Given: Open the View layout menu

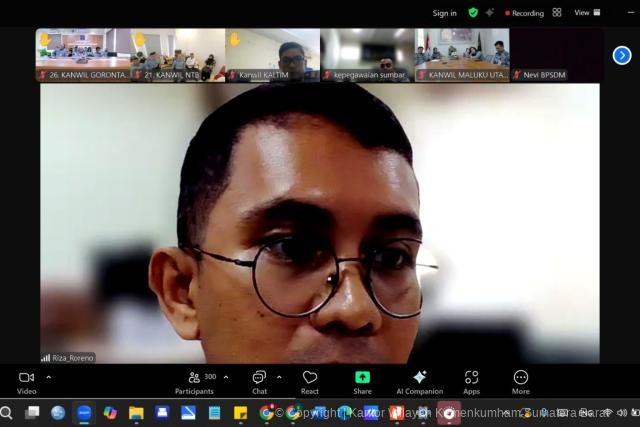Looking at the screenshot, I should coord(581,13).
